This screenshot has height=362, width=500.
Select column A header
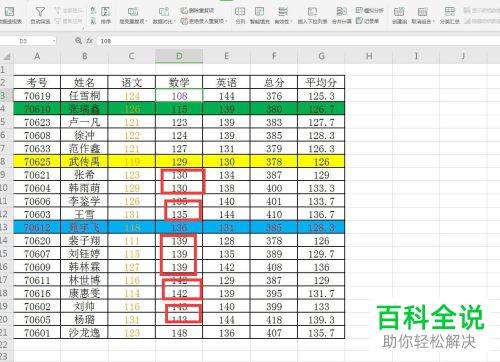point(37,56)
